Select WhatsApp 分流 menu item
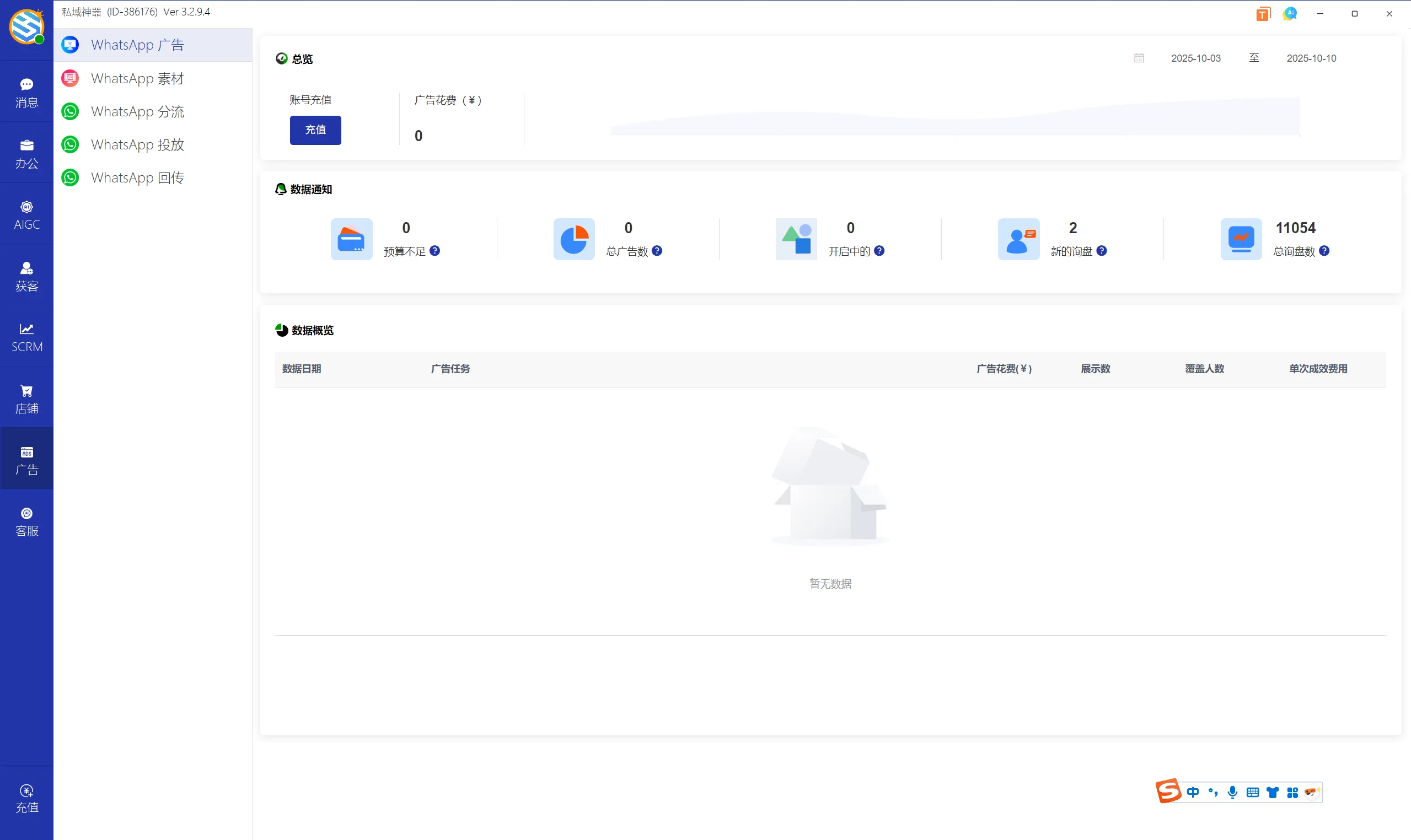 tap(137, 111)
